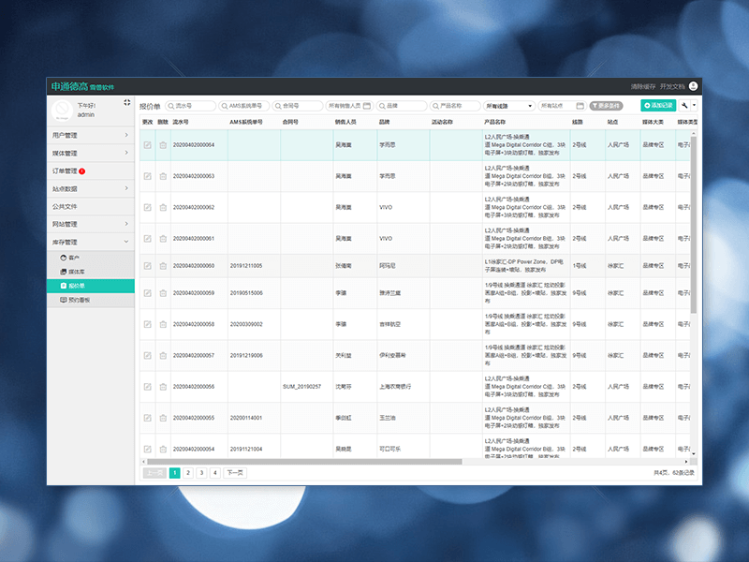
Task: Edit quotation row 20200402000056
Action: pyautogui.click(x=148, y=387)
